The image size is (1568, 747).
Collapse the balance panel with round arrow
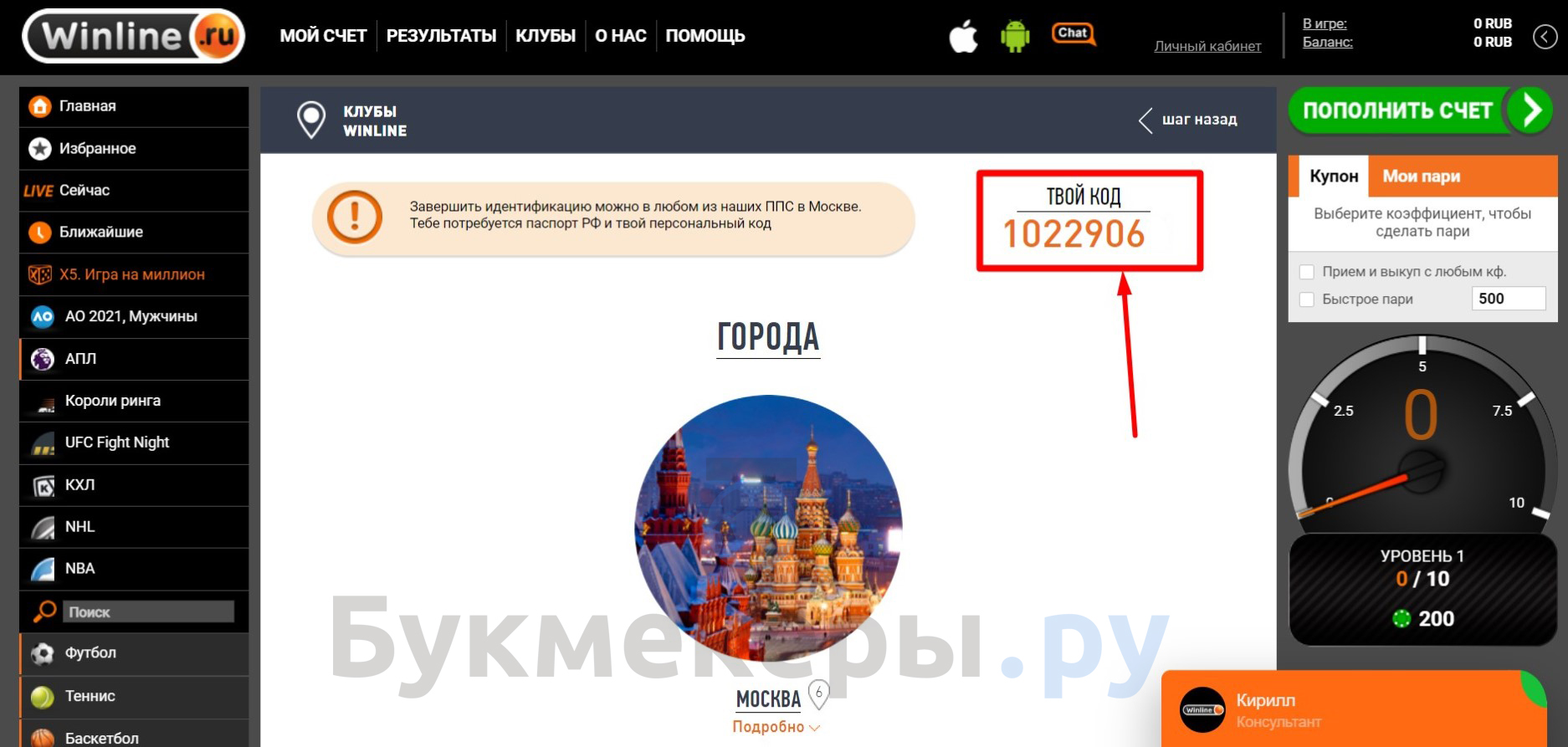tap(1545, 36)
